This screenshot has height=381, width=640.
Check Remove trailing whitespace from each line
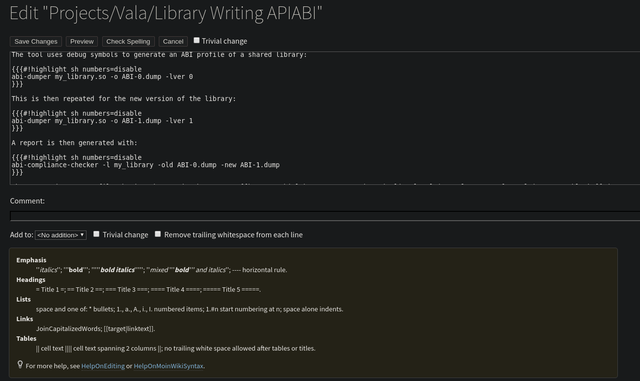[x=158, y=234]
